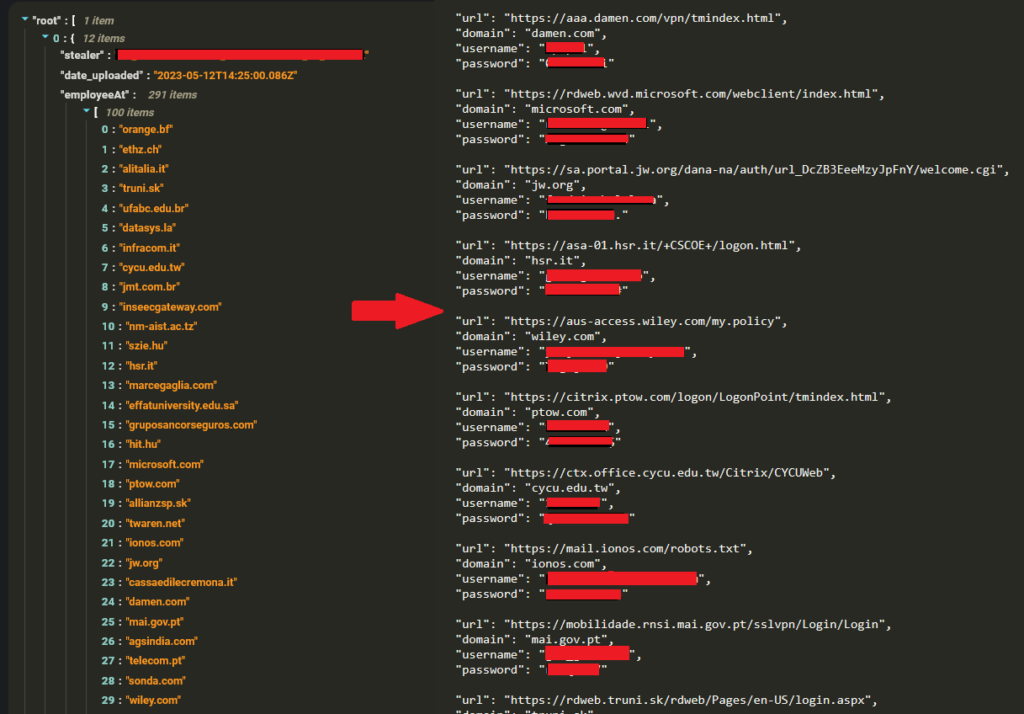The width and height of the screenshot is (1024, 714).
Task: Collapse the "root" node arrow
Action: (25, 20)
